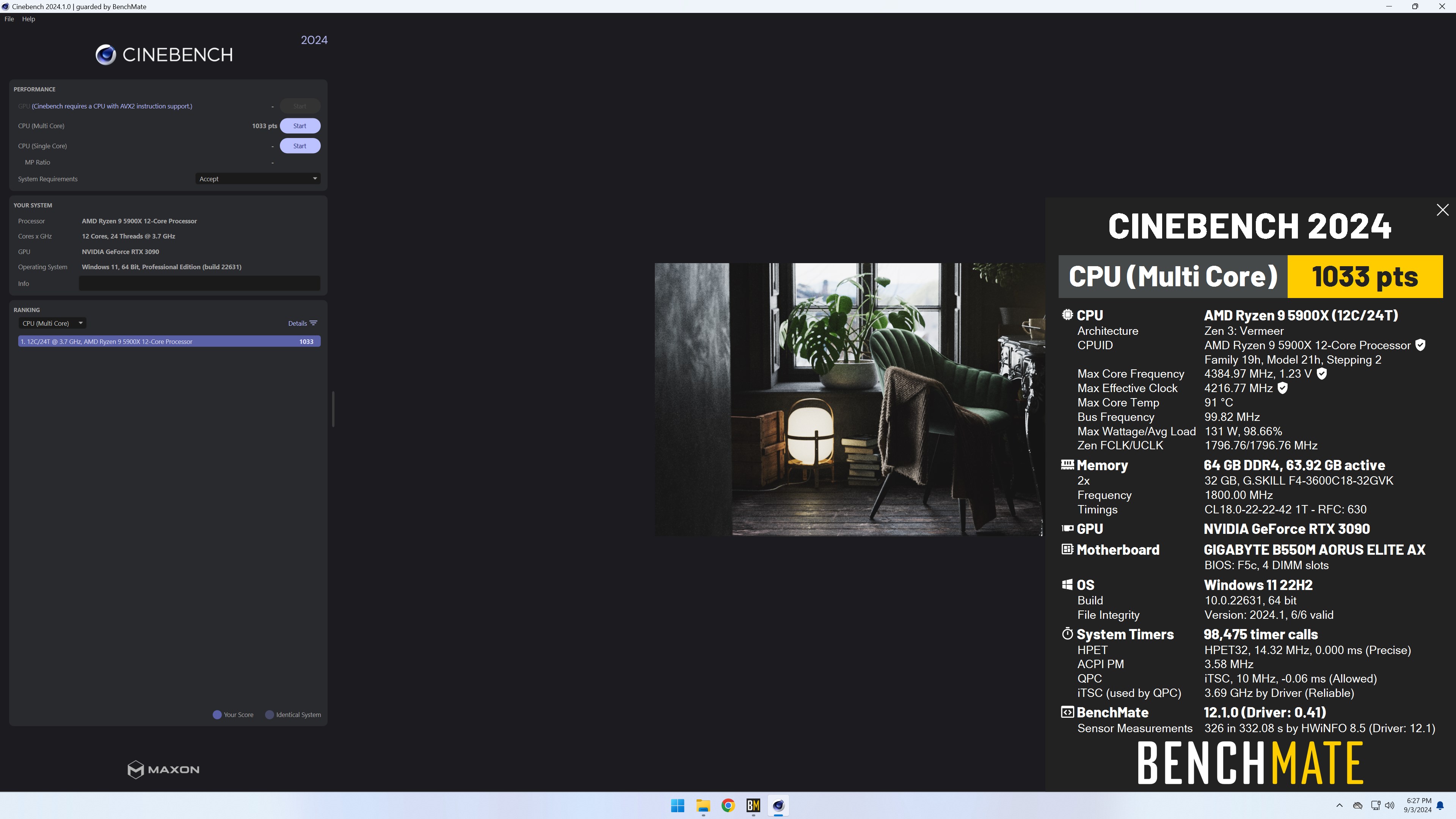The width and height of the screenshot is (1456, 819).
Task: Open the Windows Start menu
Action: click(x=678, y=805)
